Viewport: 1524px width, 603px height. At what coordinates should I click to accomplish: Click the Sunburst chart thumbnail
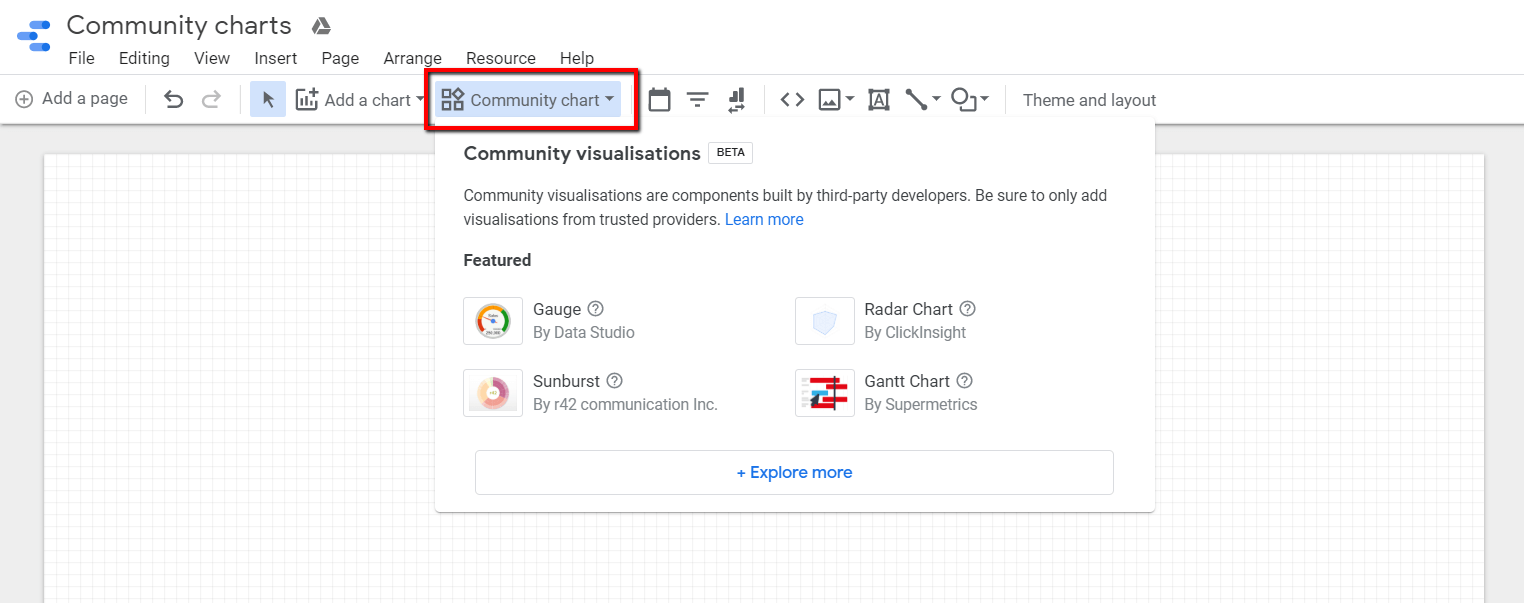(493, 393)
